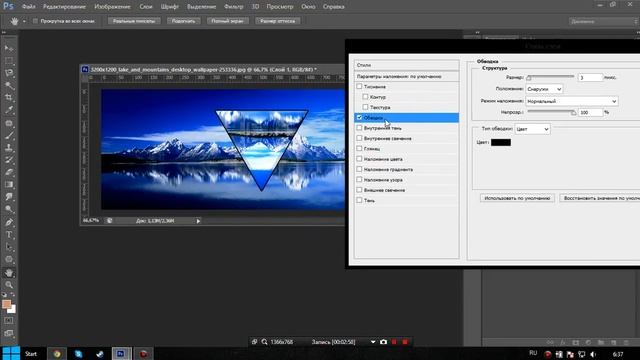Select the Zoom tool in toolbox
The width and height of the screenshot is (640, 360).
(x=9, y=284)
